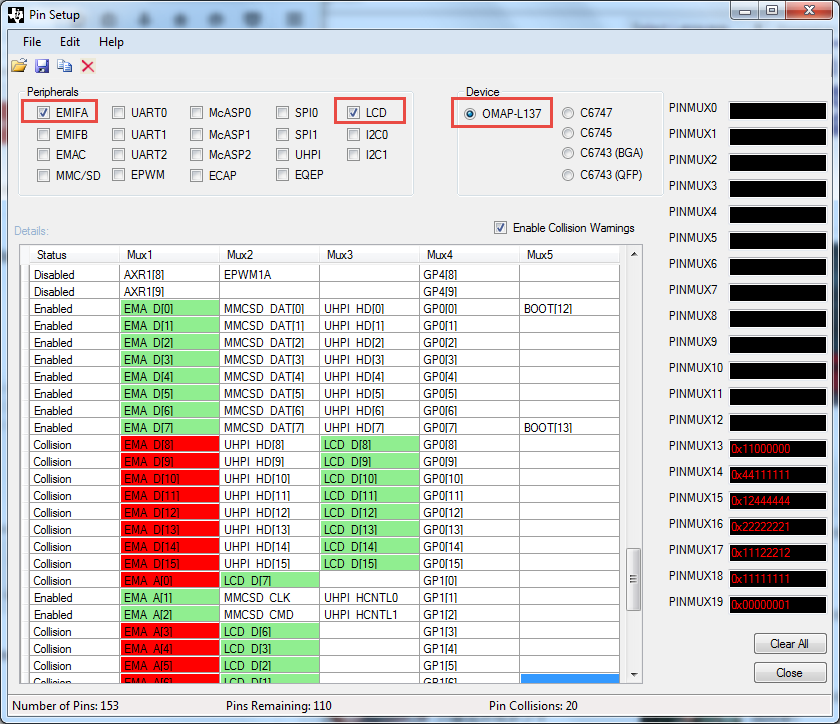Image resolution: width=840 pixels, height=724 pixels.
Task: Click the UHPI_HCNTL1 cell
Action: click(370, 615)
